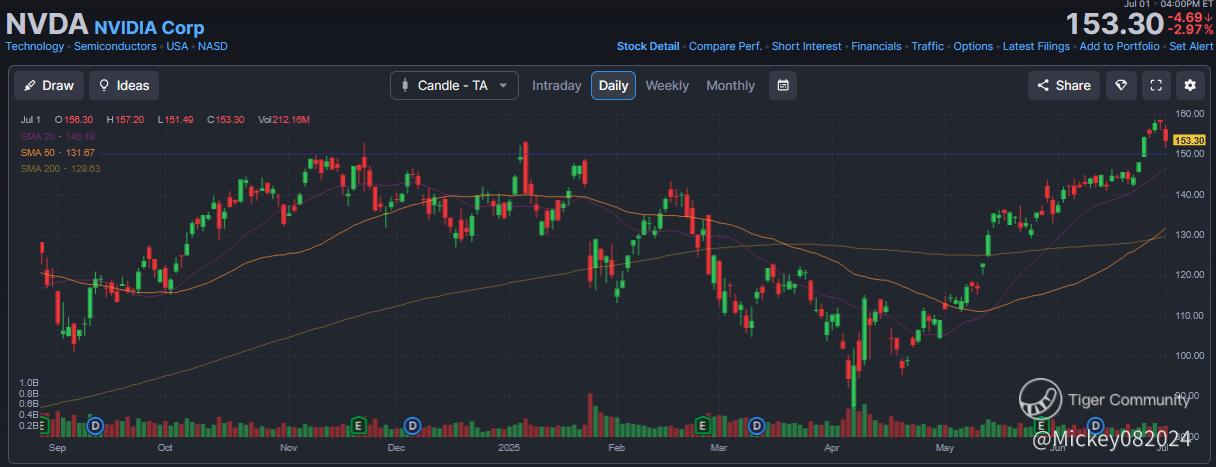This screenshot has width=1216, height=467.
Task: Click Add to Portfolio
Action: 1119,46
